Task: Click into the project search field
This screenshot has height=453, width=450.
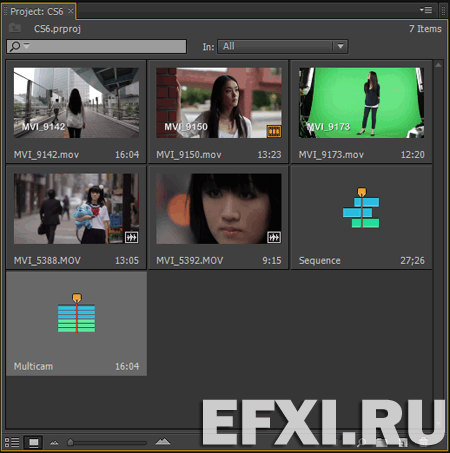Action: point(96,46)
